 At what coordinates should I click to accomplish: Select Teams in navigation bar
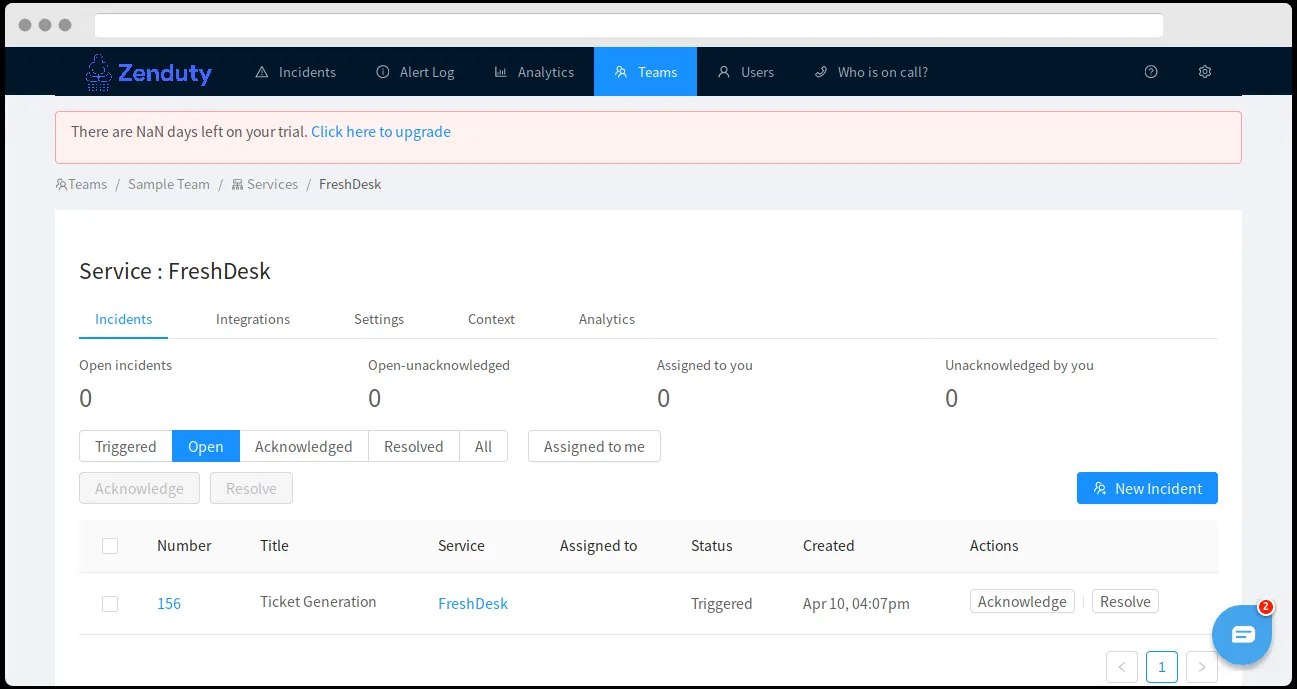(645, 72)
